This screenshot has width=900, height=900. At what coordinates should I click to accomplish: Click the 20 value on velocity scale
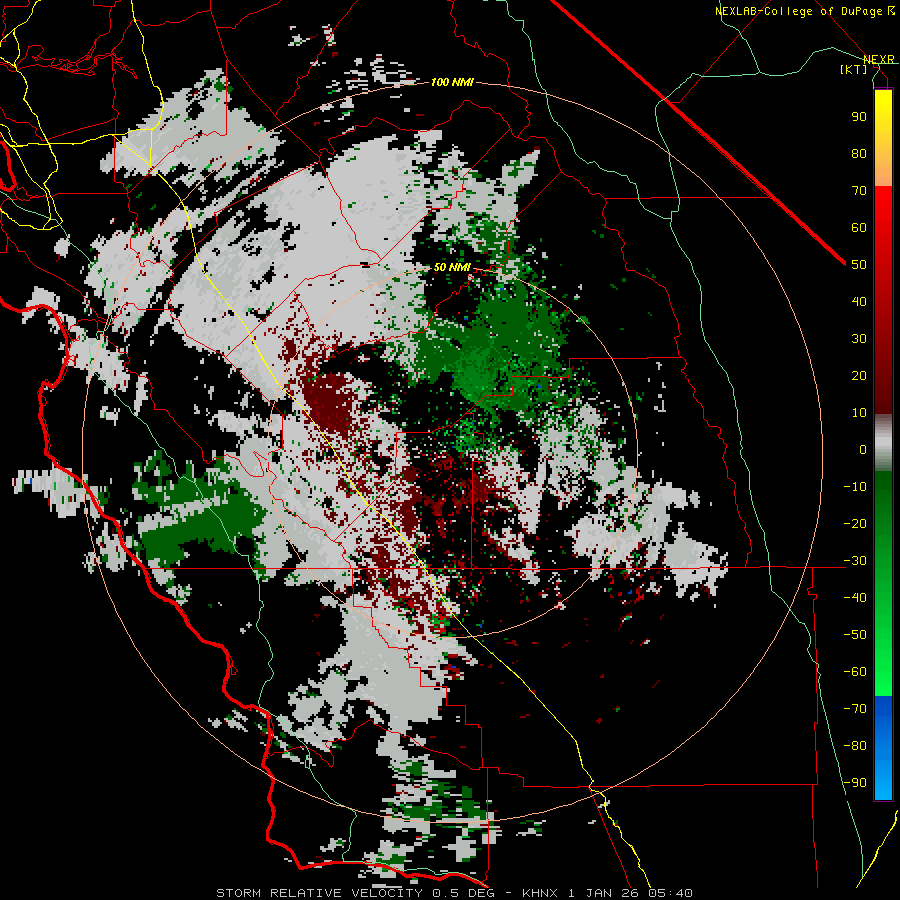pos(859,376)
